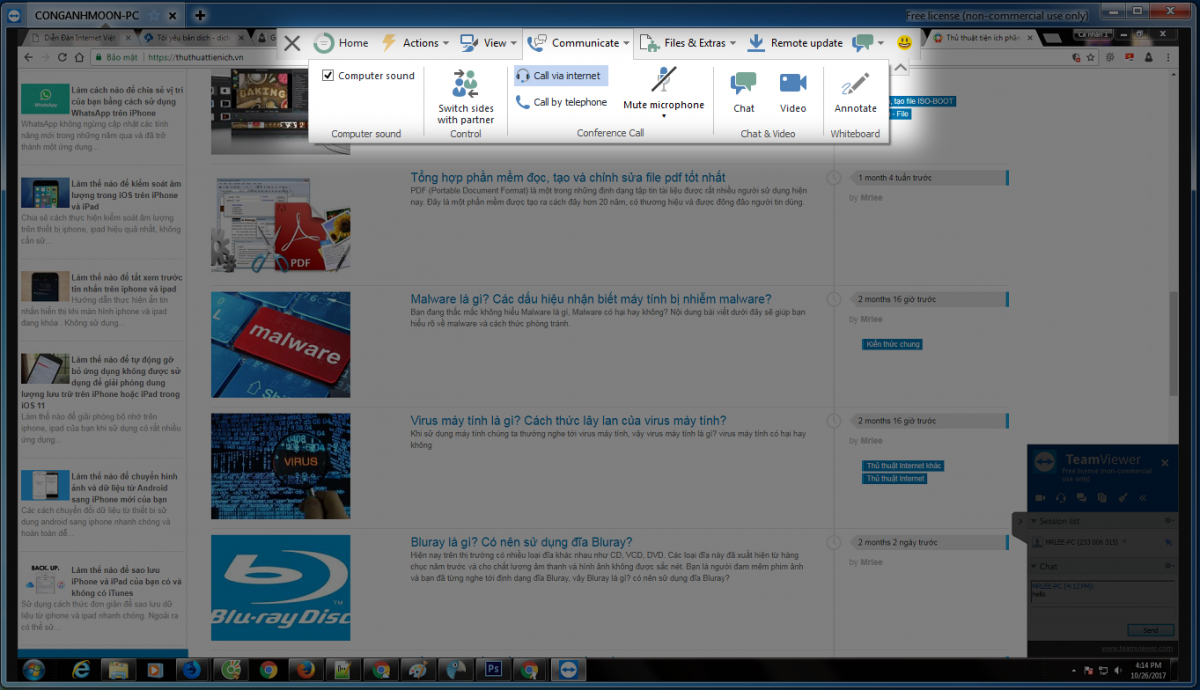The height and width of the screenshot is (690, 1200).
Task: Open the View dropdown menu
Action: [487, 43]
